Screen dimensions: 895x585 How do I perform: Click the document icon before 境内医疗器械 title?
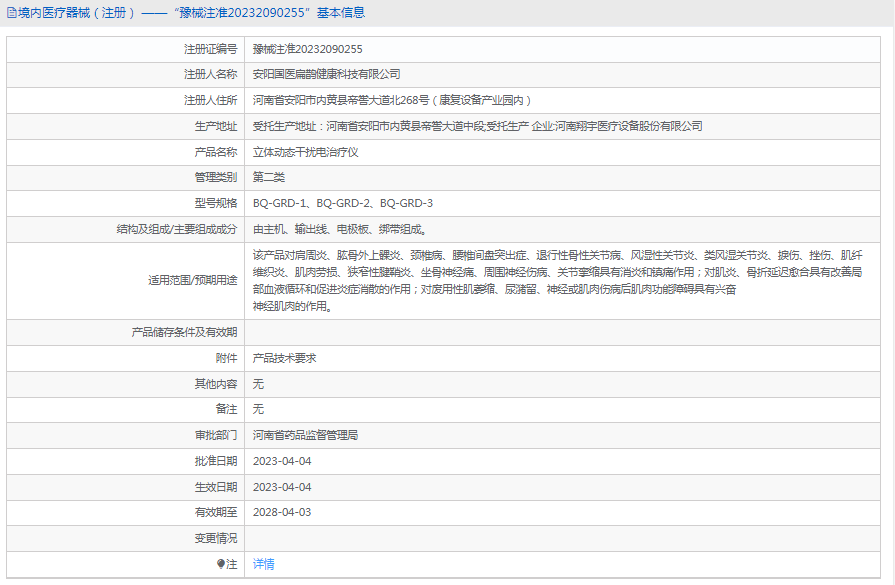(x=10, y=13)
